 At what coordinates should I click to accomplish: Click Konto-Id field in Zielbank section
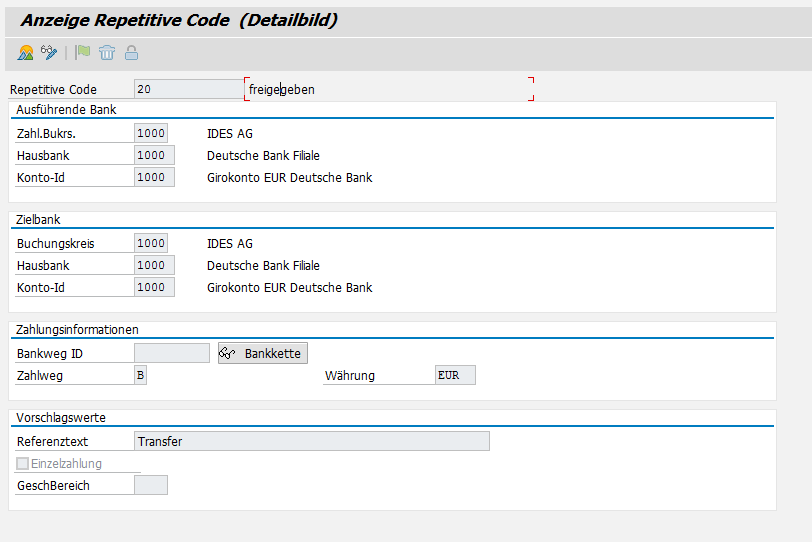tap(154, 287)
